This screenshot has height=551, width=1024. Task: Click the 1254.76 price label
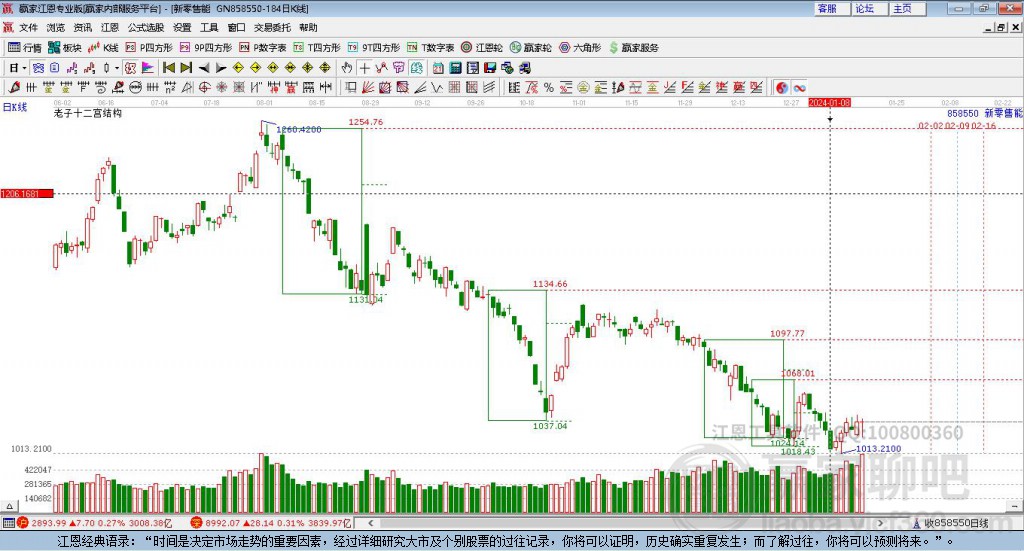366,122
